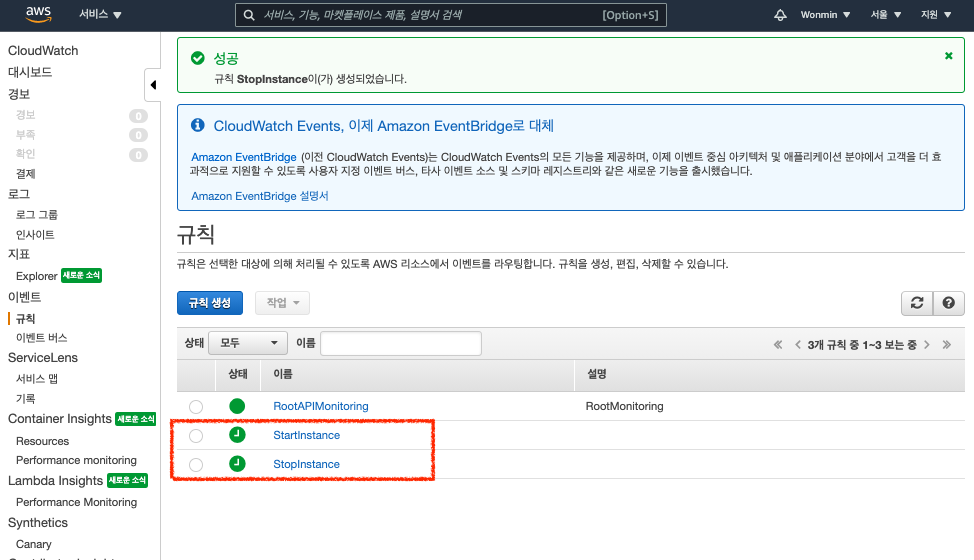Screen dimensions: 974x560
Task: Click the 이름 filter input field
Action: [401, 343]
